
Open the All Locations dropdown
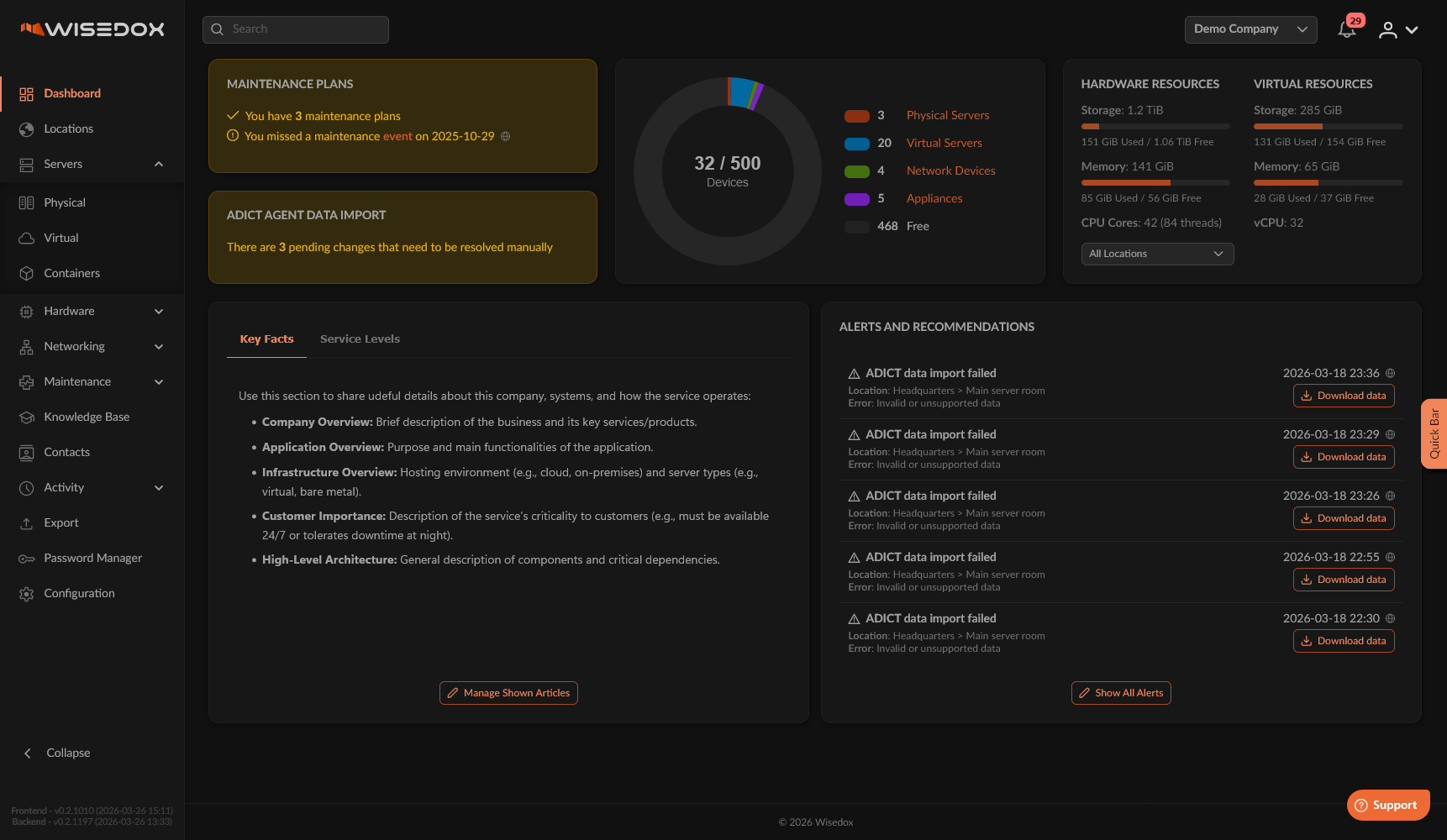1156,255
